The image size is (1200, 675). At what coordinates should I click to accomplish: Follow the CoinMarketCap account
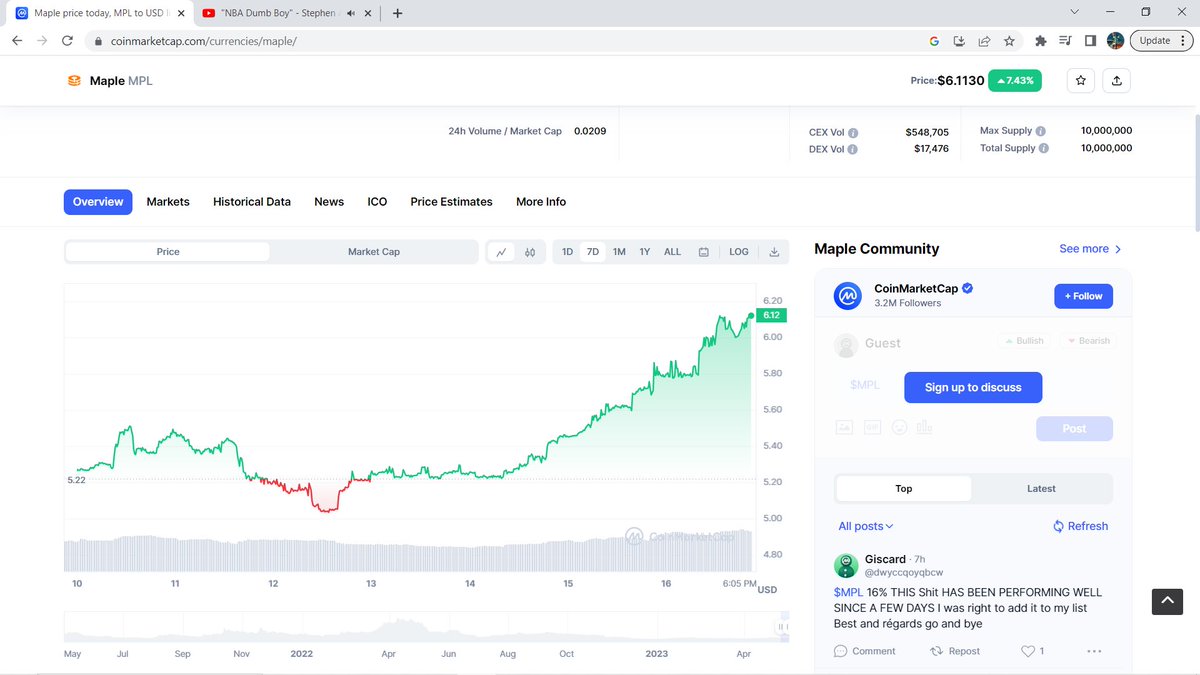pyautogui.click(x=1083, y=296)
